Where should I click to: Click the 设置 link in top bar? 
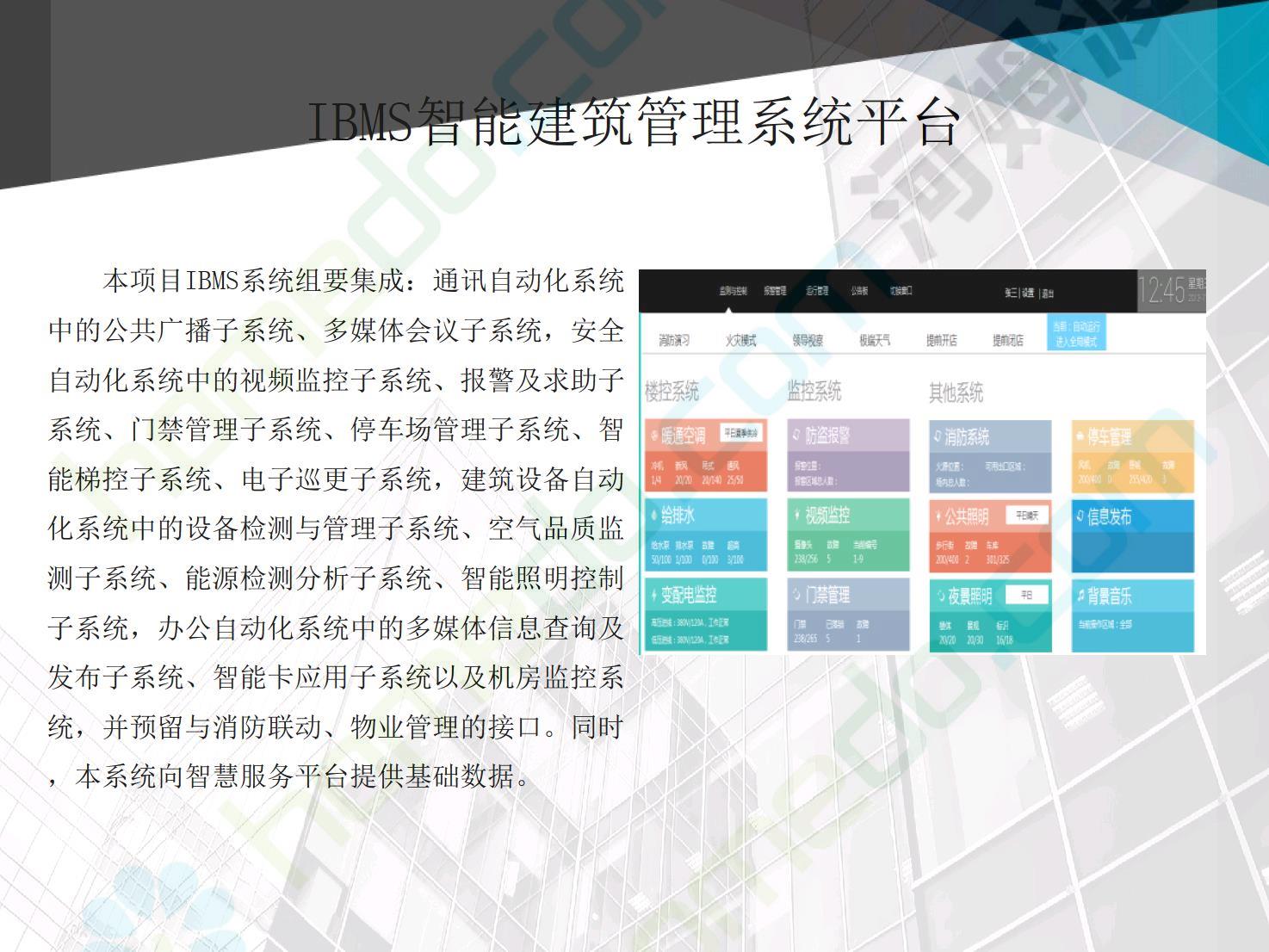[1028, 294]
